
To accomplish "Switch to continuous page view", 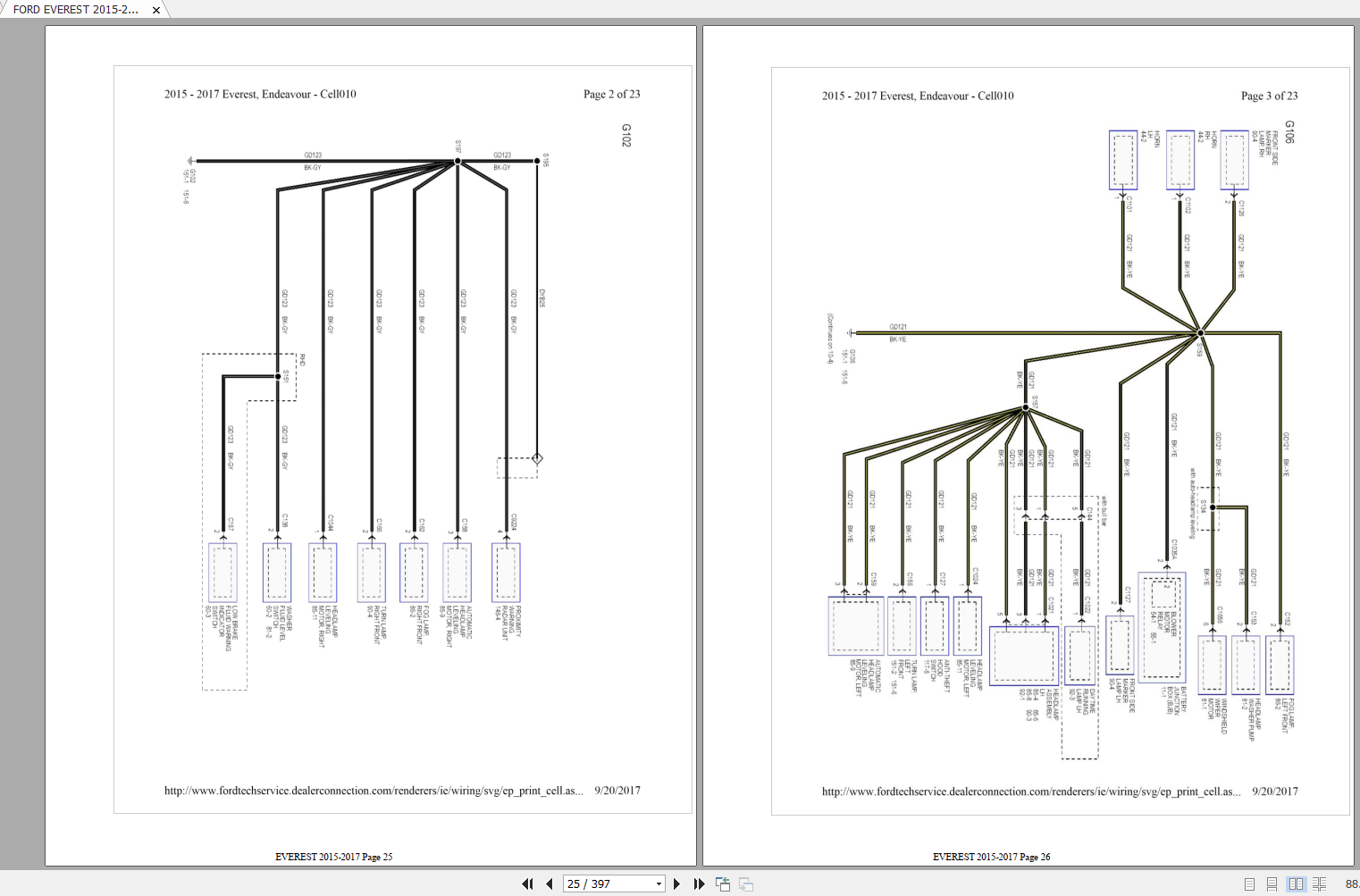I will pos(1272,883).
